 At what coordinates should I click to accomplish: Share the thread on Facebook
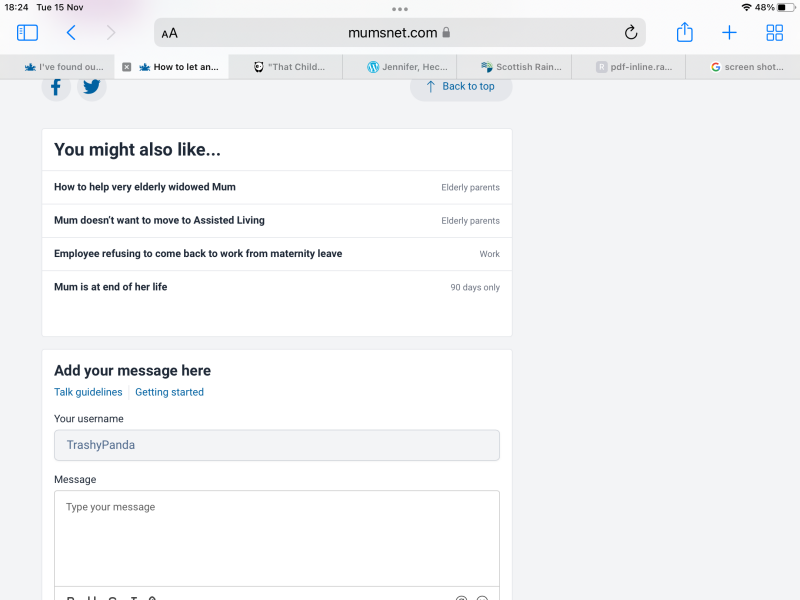tap(56, 86)
